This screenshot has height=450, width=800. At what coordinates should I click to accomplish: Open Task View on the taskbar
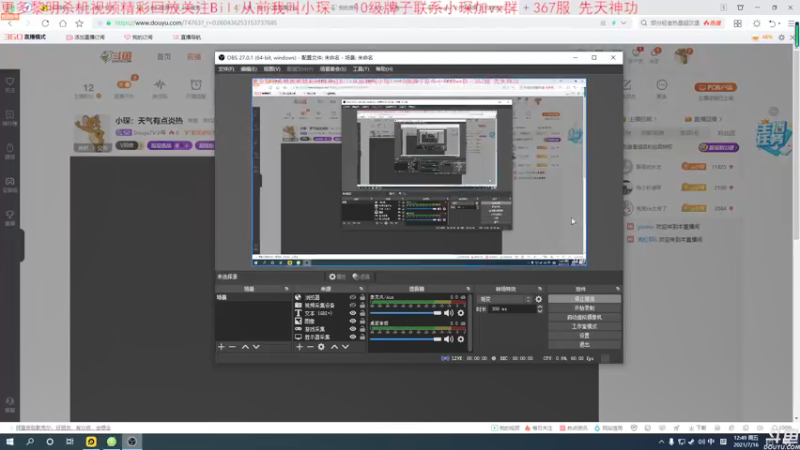tap(70, 442)
